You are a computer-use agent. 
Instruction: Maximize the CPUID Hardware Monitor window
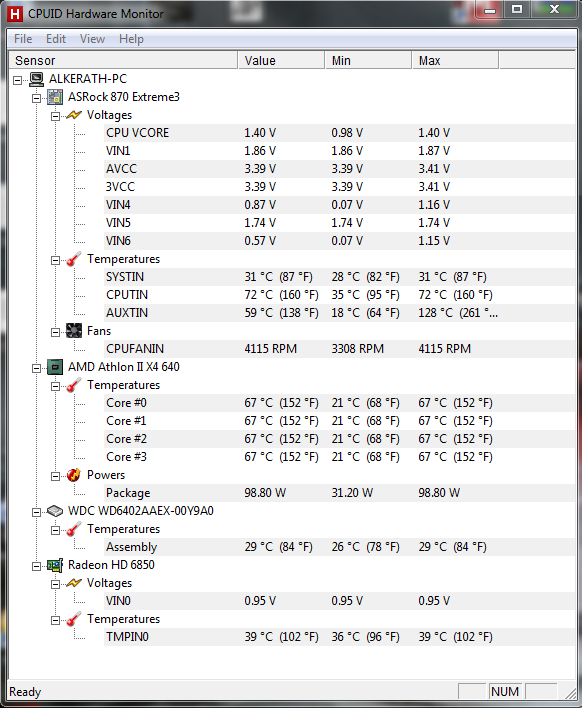[x=517, y=9]
